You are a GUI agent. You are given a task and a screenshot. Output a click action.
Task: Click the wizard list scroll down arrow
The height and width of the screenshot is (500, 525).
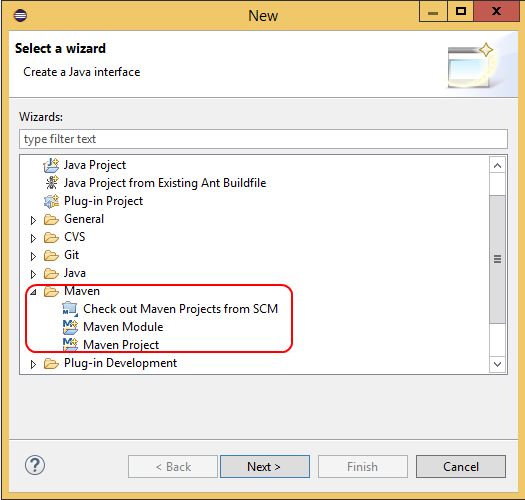(x=498, y=364)
